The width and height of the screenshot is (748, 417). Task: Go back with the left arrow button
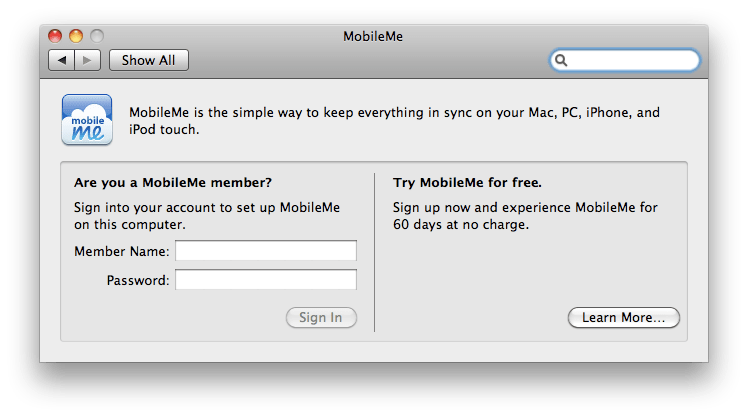click(62, 60)
